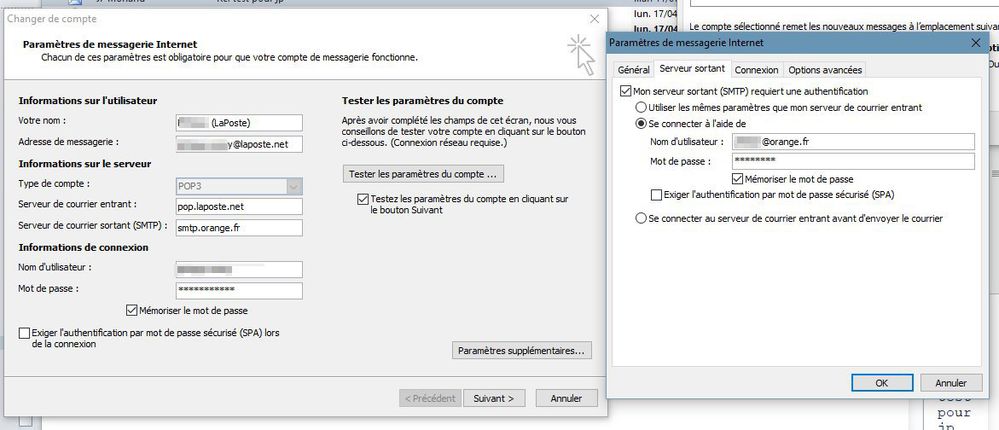The width and height of the screenshot is (999, 430).
Task: Toggle Mon serveur sortant requiert une authentification
Action: (x=625, y=92)
